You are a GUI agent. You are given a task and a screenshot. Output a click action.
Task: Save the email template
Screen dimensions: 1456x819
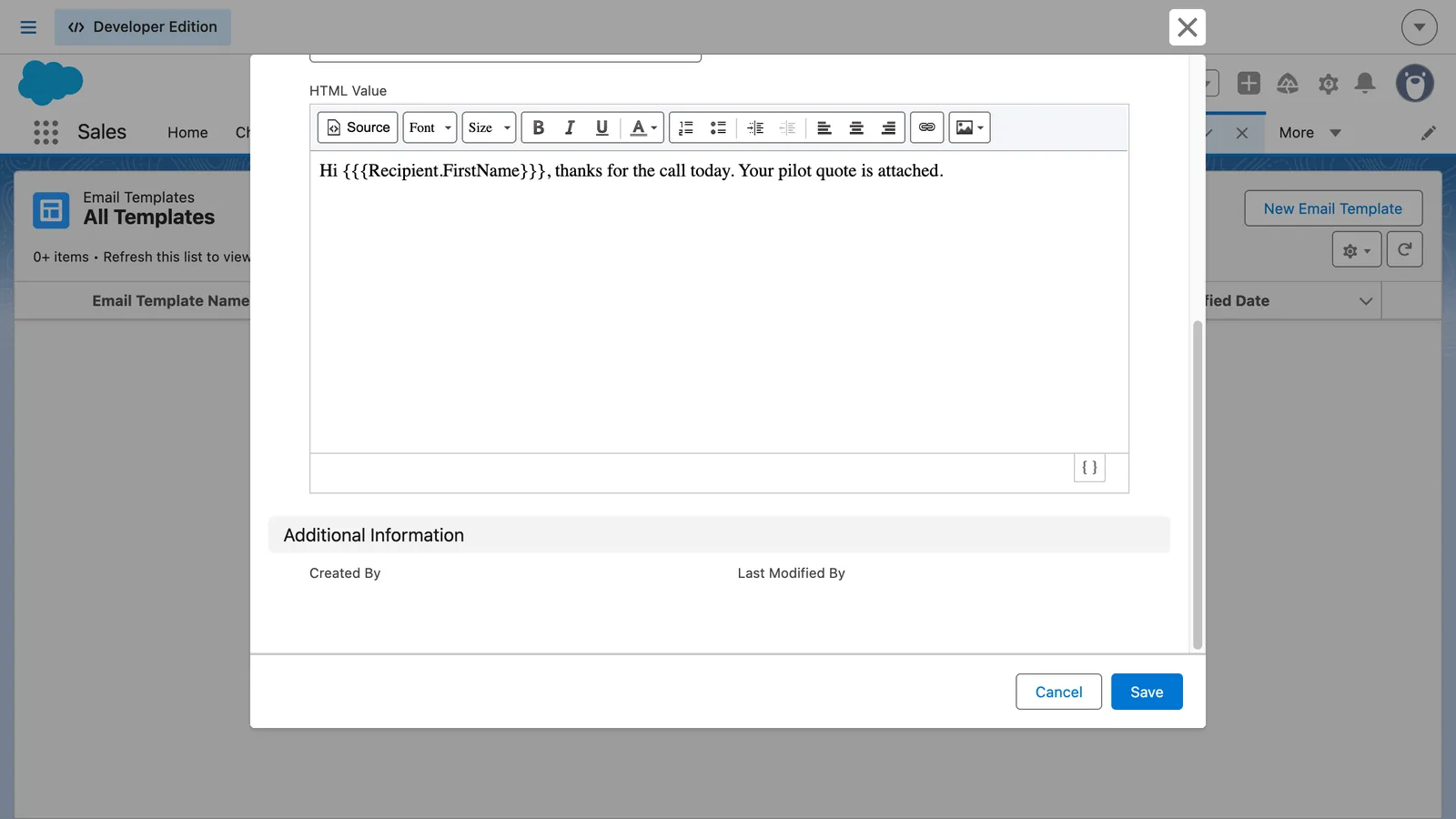pos(1147,692)
